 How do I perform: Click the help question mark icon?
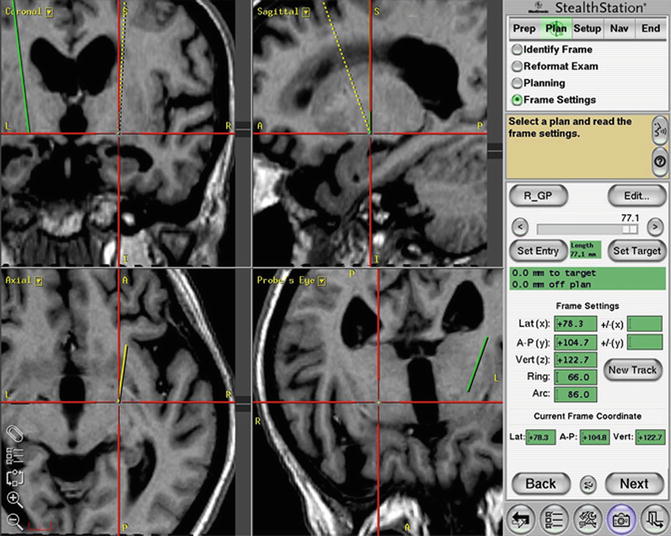coord(659,161)
